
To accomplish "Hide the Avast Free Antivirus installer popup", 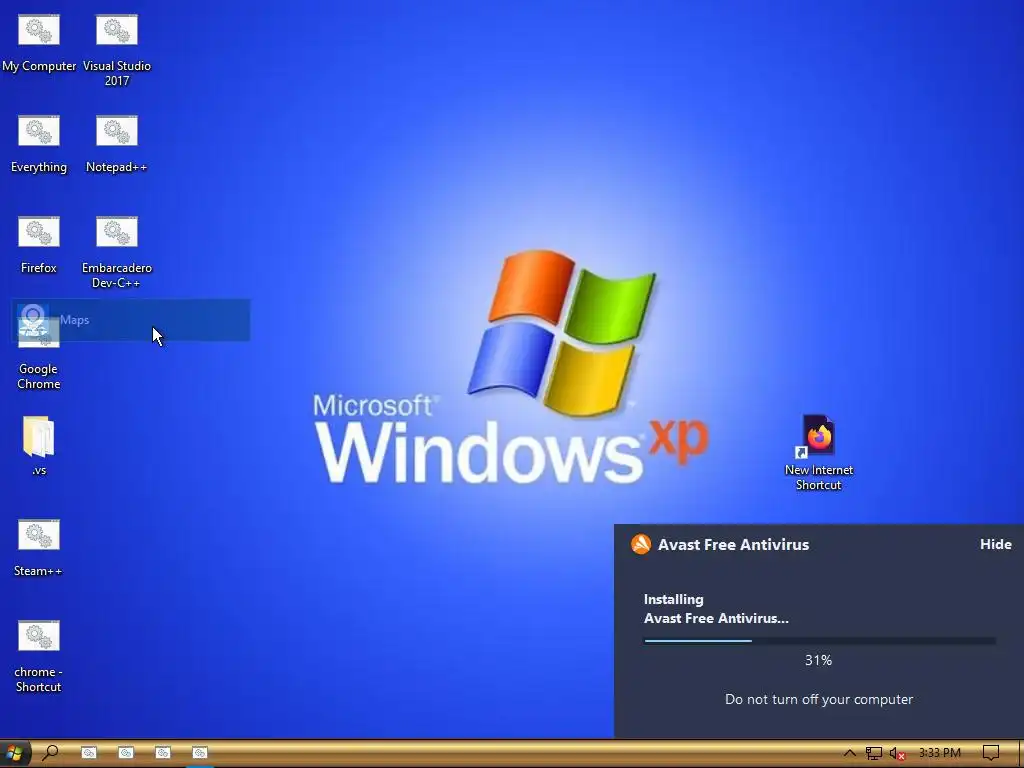I will [995, 544].
